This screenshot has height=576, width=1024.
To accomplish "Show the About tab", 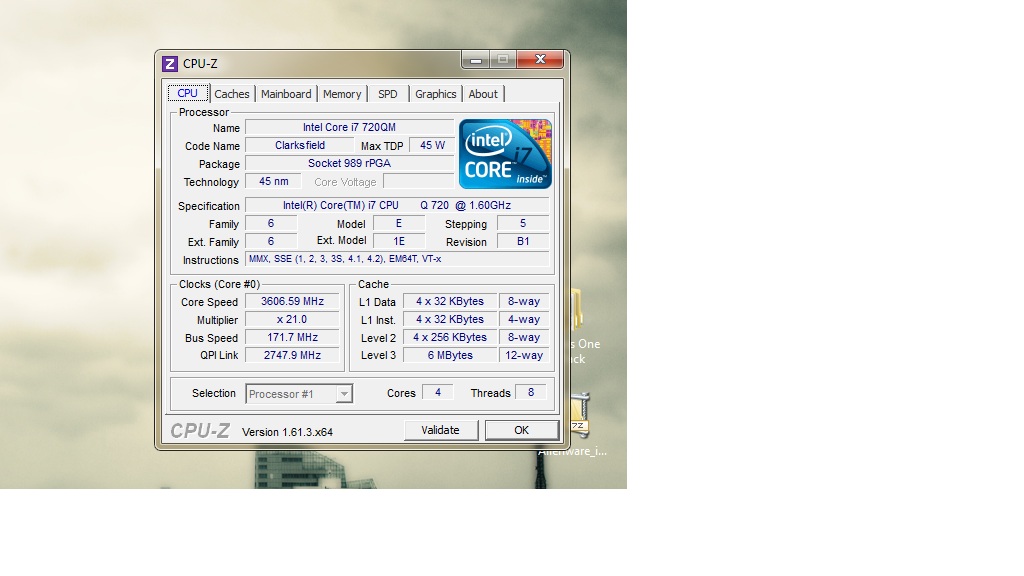I will [x=483, y=94].
